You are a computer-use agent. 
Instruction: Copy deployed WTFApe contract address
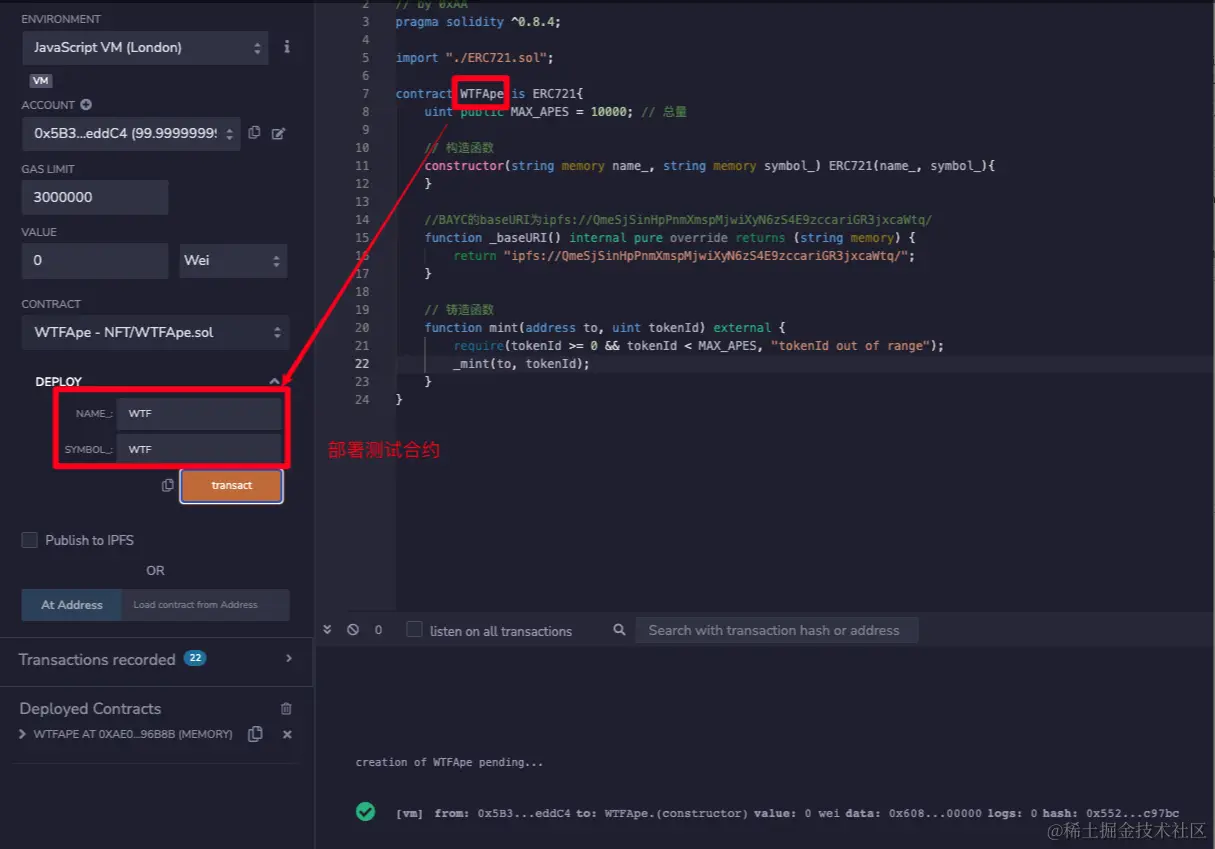[x=255, y=734]
